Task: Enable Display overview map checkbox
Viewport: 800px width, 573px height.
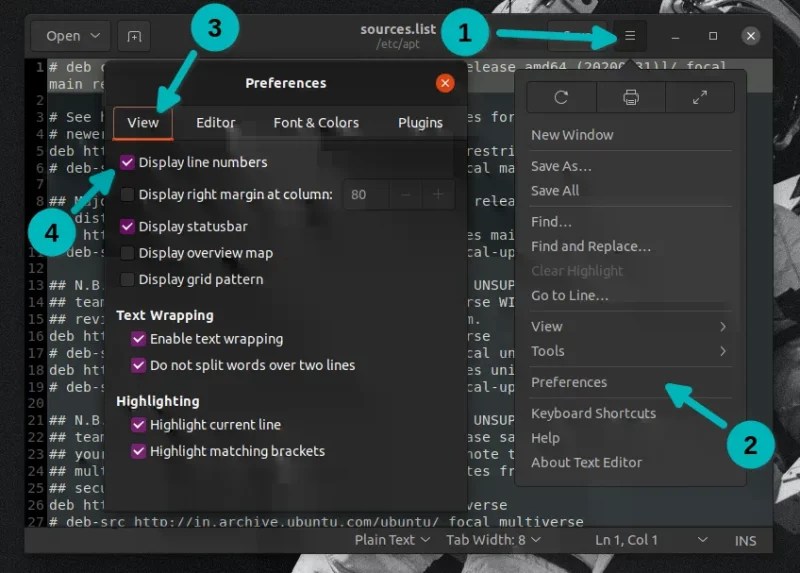Action: 127,253
